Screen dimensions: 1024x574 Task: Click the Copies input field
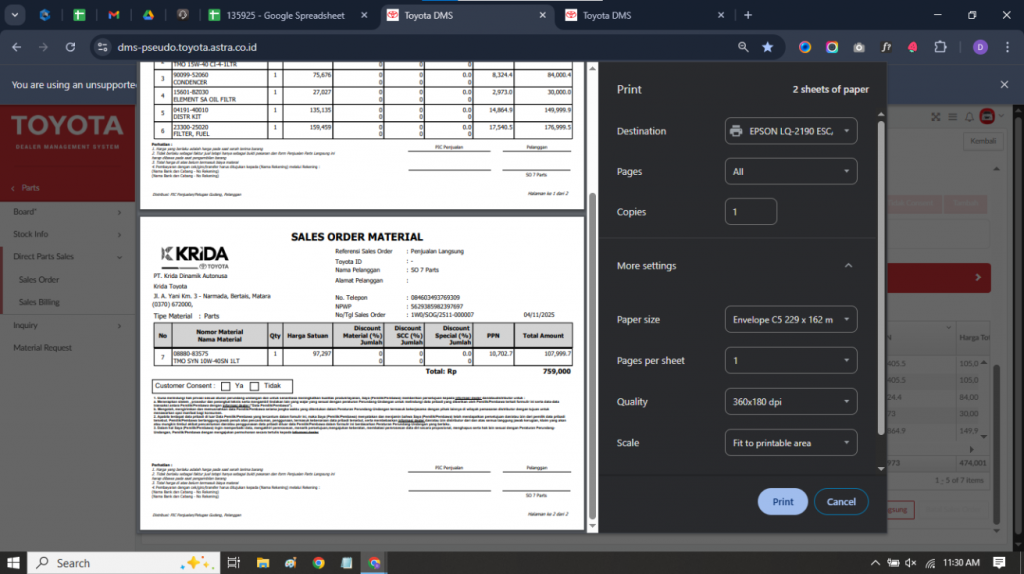pos(750,212)
